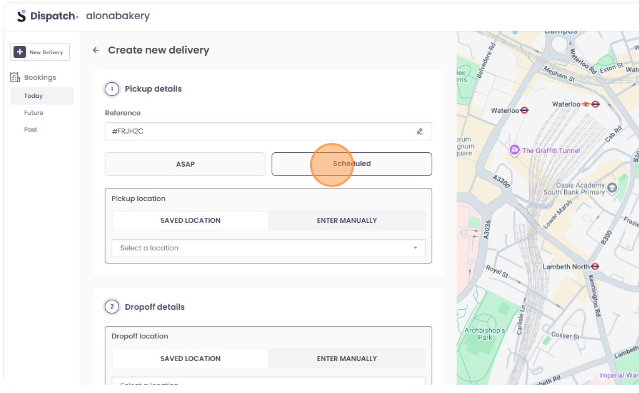
Task: Select ASAP delivery timing
Action: pos(185,164)
